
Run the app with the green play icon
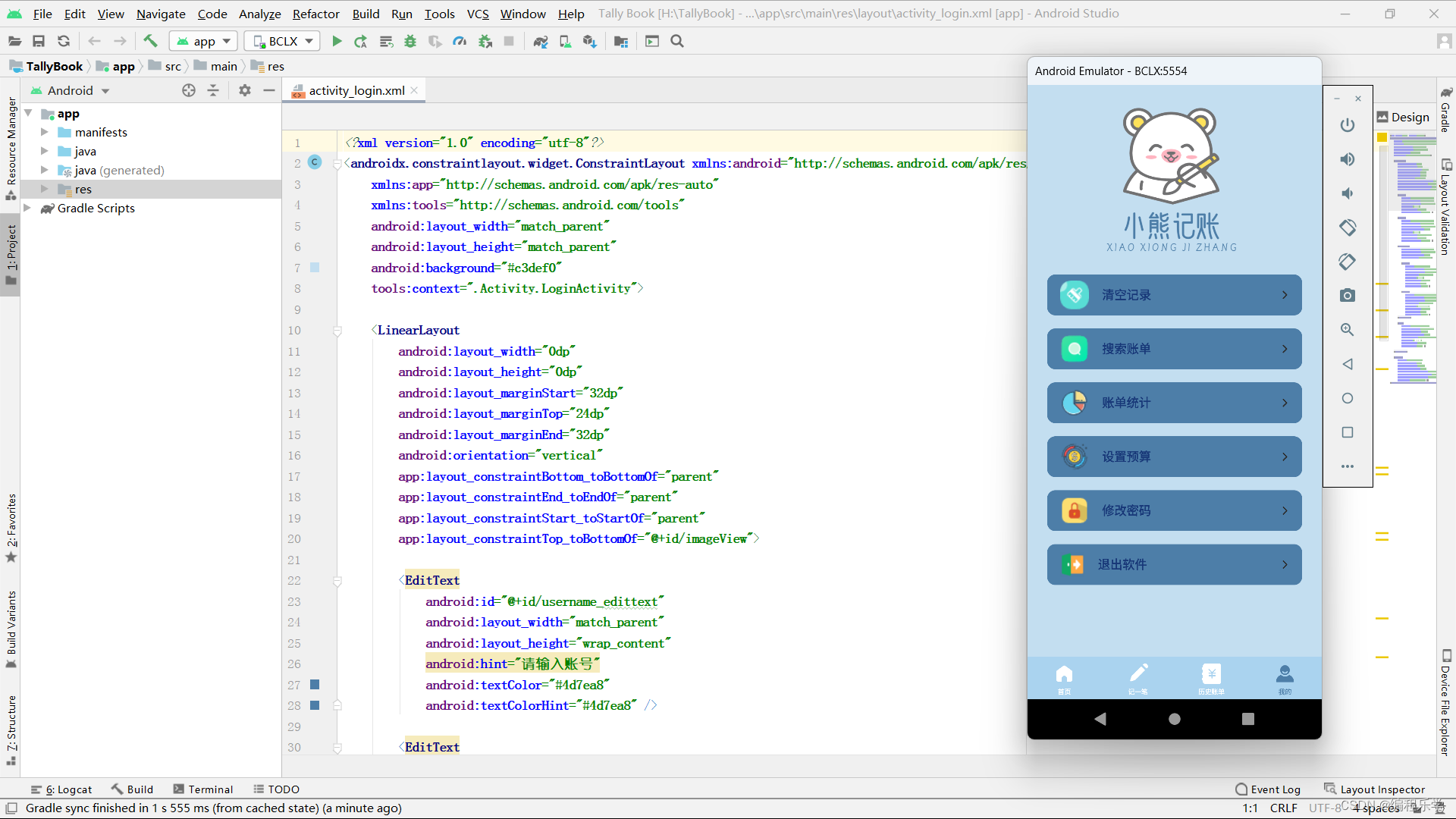(x=337, y=41)
